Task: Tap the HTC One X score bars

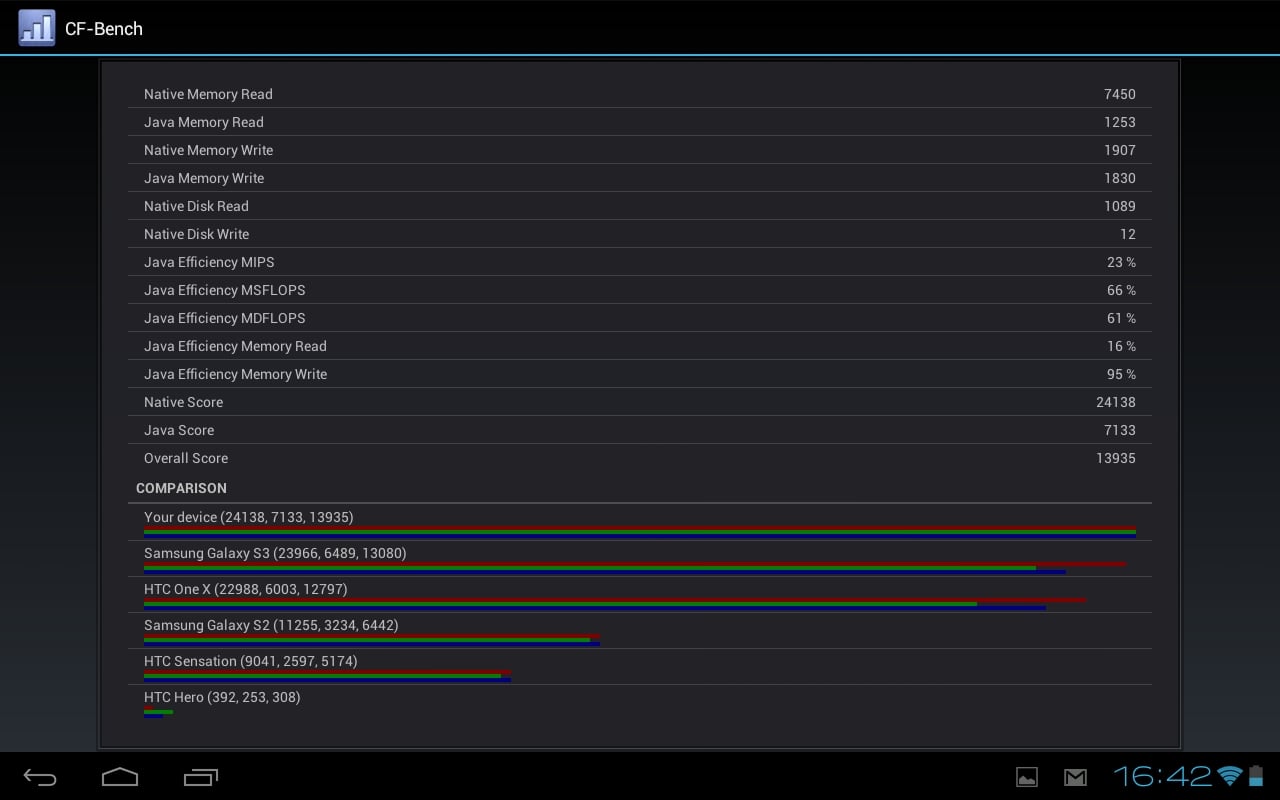Action: pyautogui.click(x=615, y=604)
